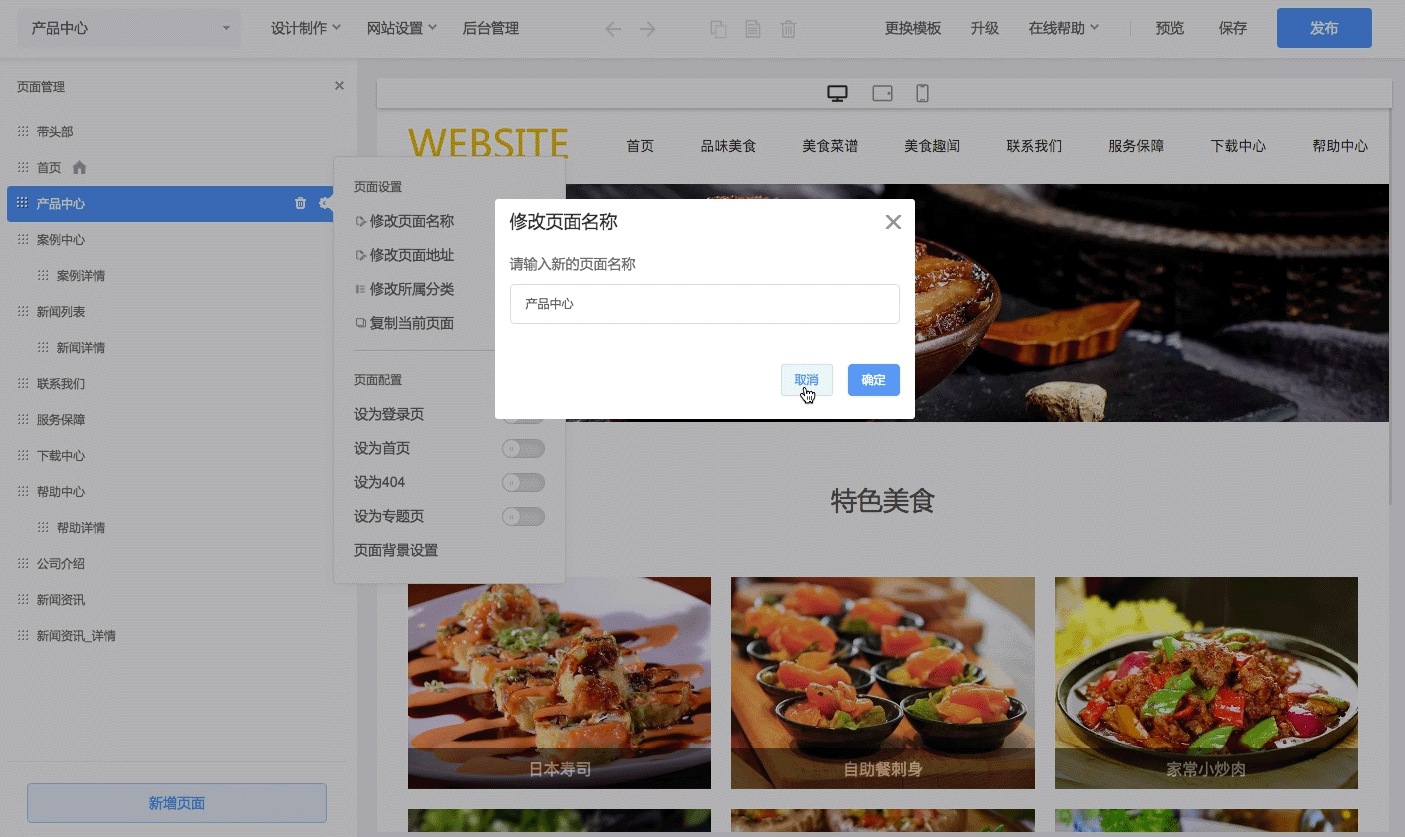The width and height of the screenshot is (1405, 837).
Task: Click the 预览 preview button
Action: 1170,28
